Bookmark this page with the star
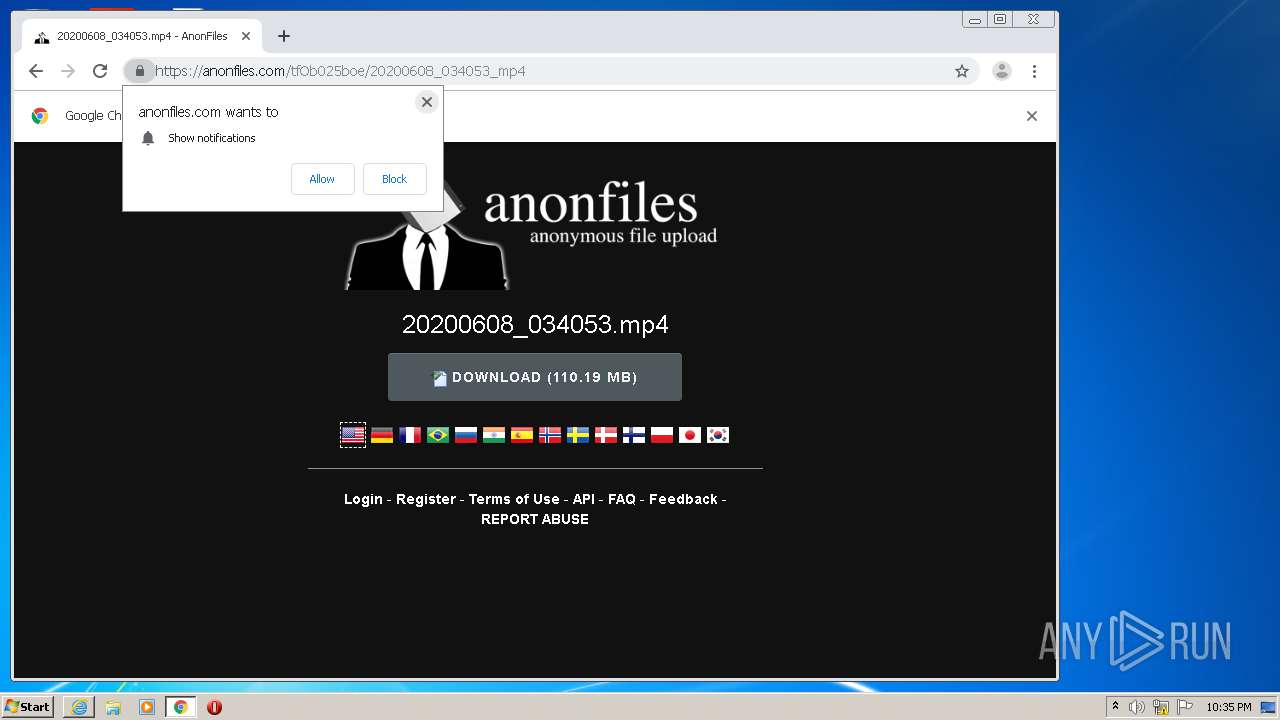1280x720 pixels. pos(962,71)
